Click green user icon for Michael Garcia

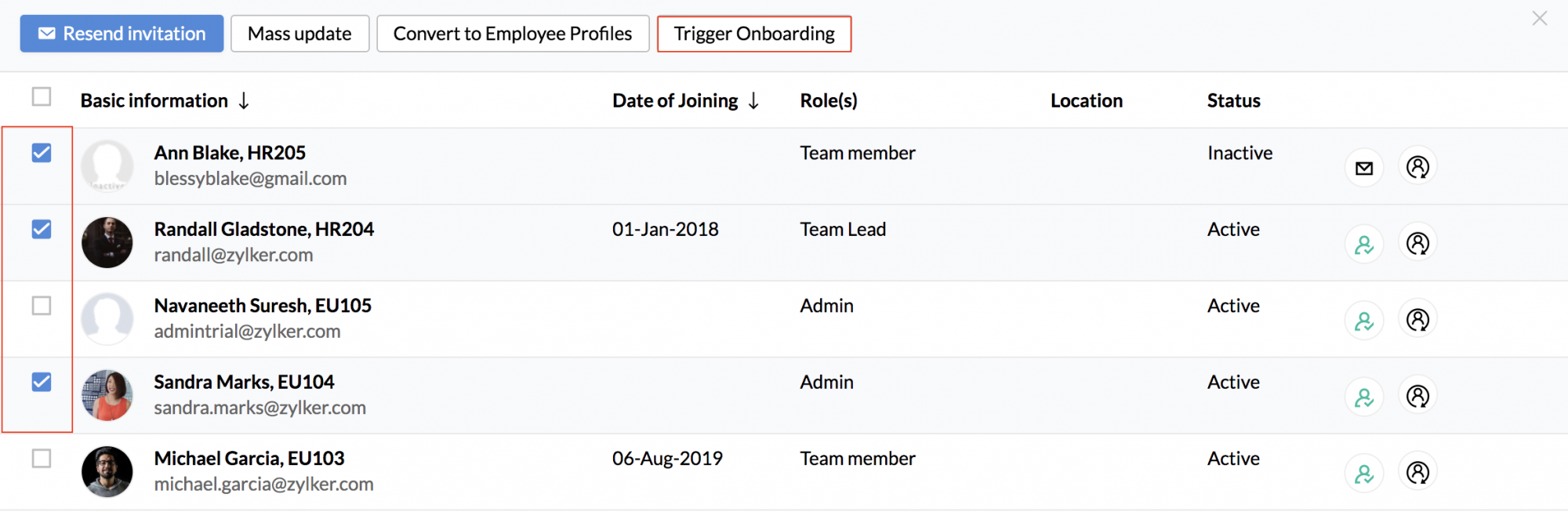pos(1364,473)
